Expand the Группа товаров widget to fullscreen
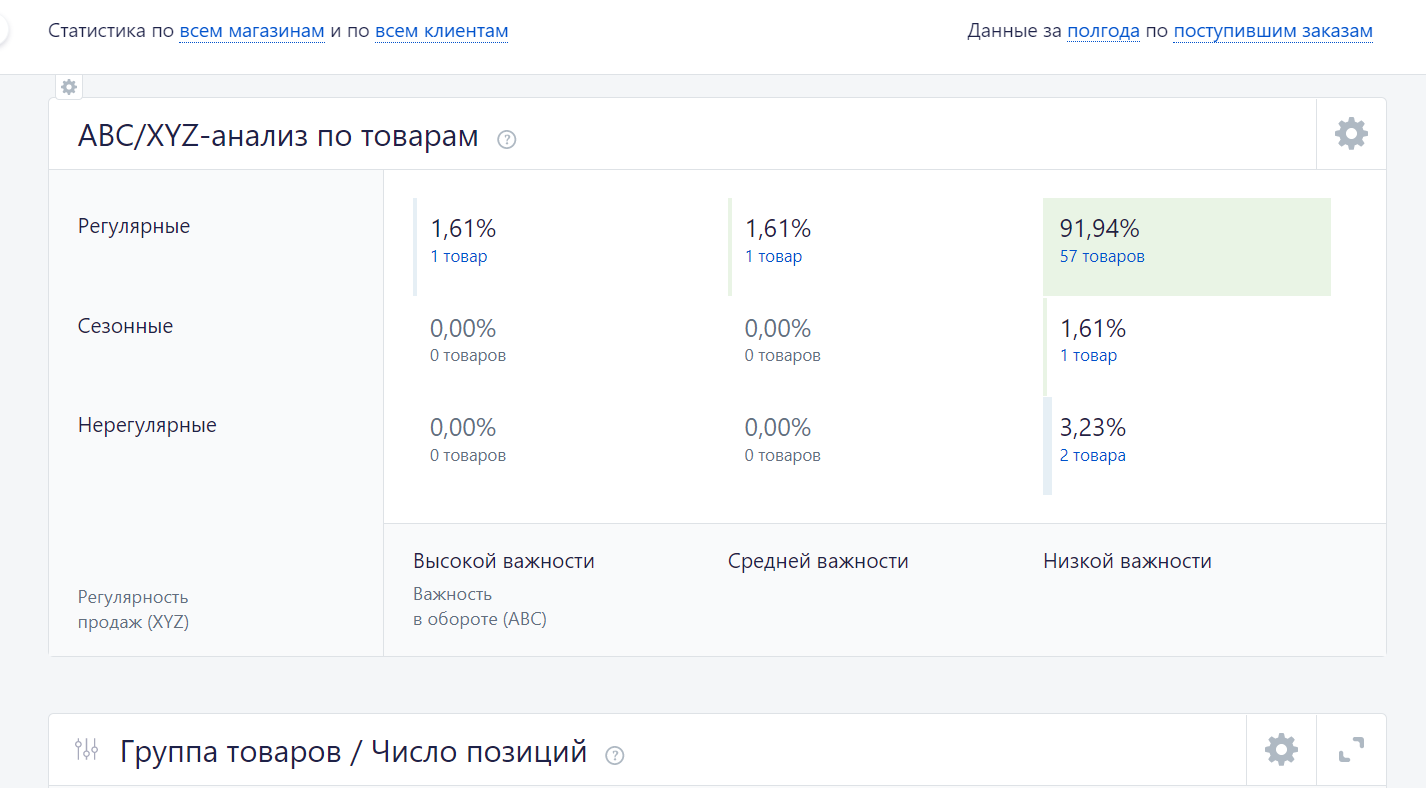 [1351, 749]
